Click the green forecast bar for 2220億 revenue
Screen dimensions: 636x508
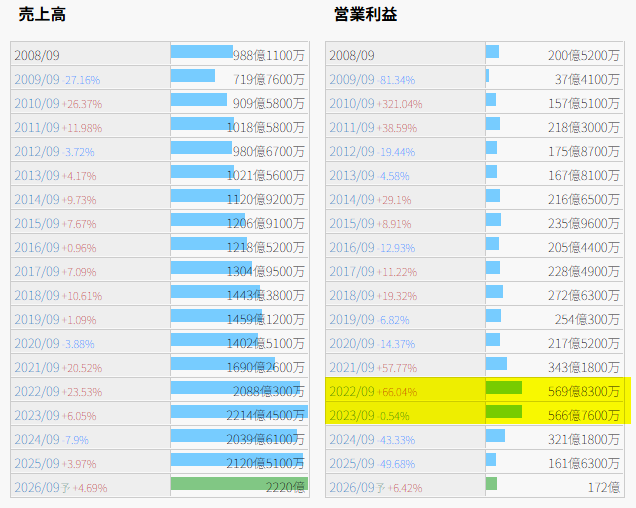pos(238,484)
